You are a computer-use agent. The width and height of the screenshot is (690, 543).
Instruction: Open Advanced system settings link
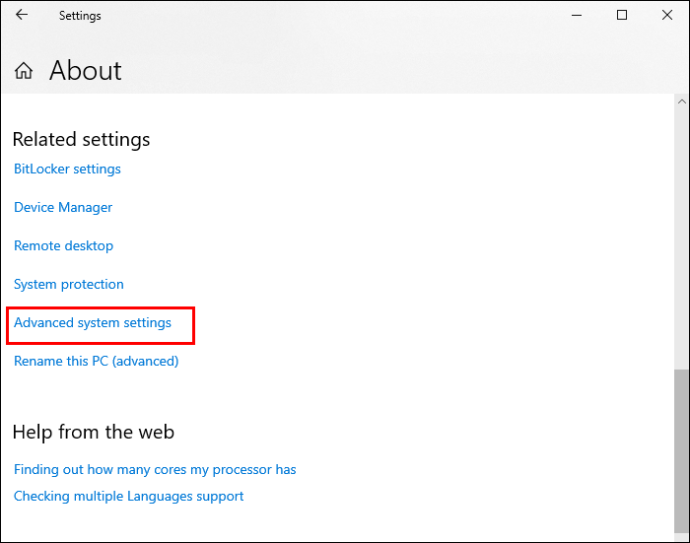[x=92, y=323]
